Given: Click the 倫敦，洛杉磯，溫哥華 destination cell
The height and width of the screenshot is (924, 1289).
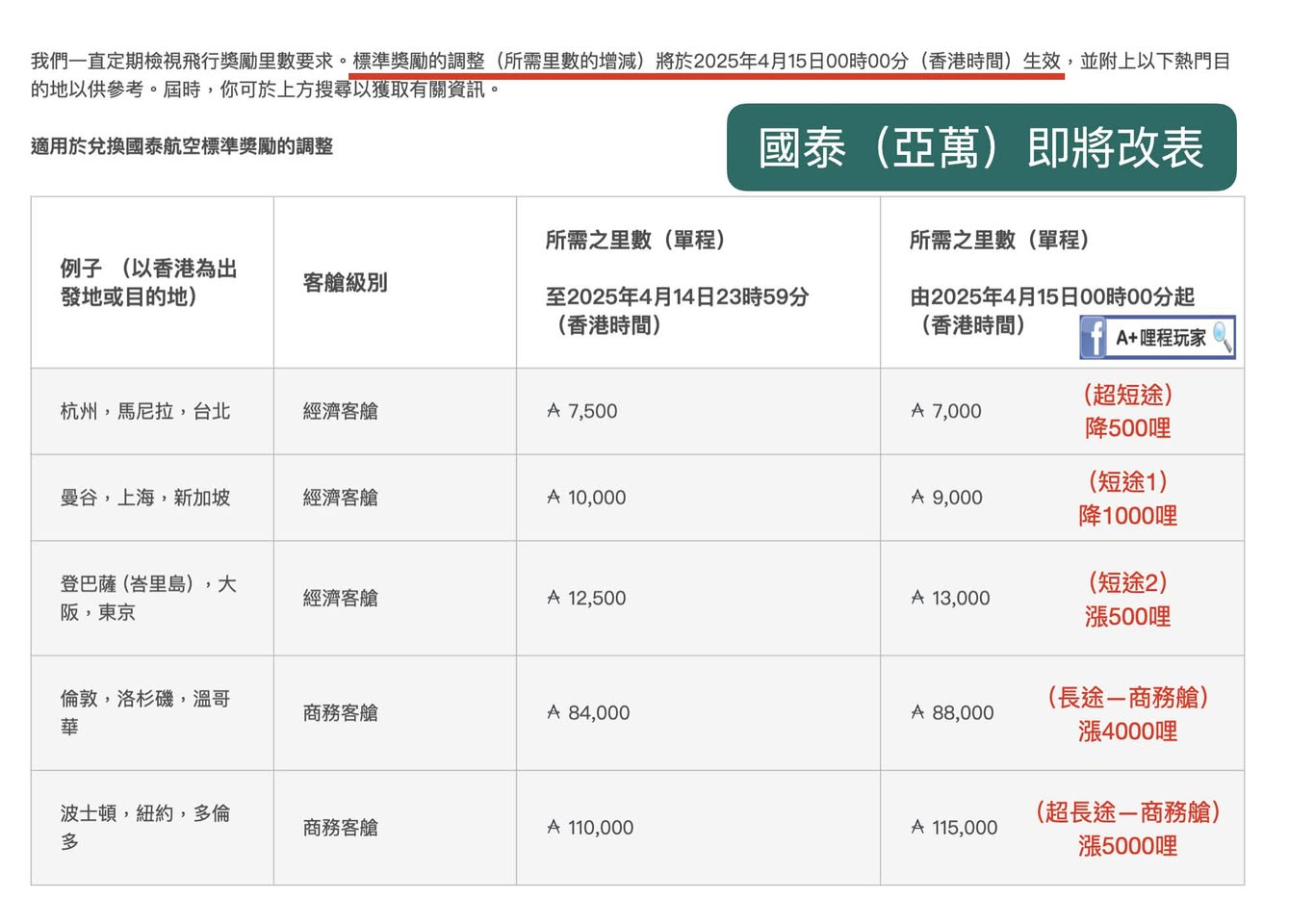Looking at the screenshot, I should click(145, 712).
